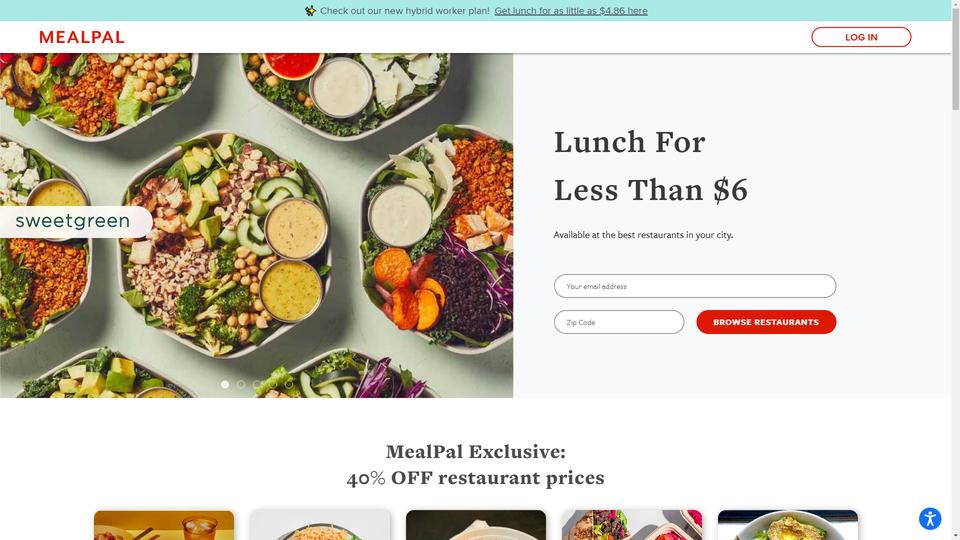Select the first carousel dot
The width and height of the screenshot is (960, 540).
pyautogui.click(x=225, y=384)
